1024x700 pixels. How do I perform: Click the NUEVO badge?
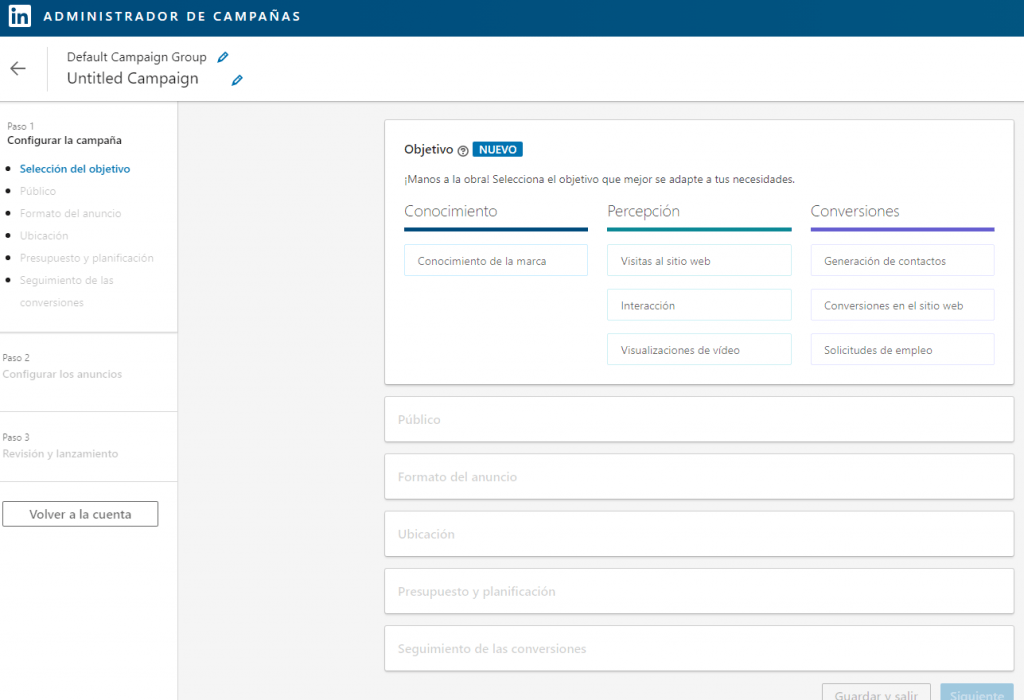(x=498, y=150)
